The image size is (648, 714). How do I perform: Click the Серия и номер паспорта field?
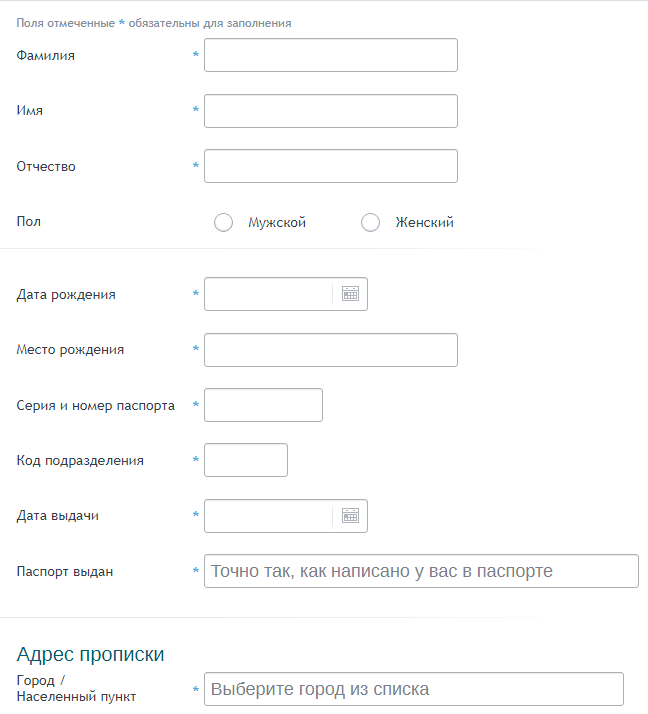pos(263,405)
